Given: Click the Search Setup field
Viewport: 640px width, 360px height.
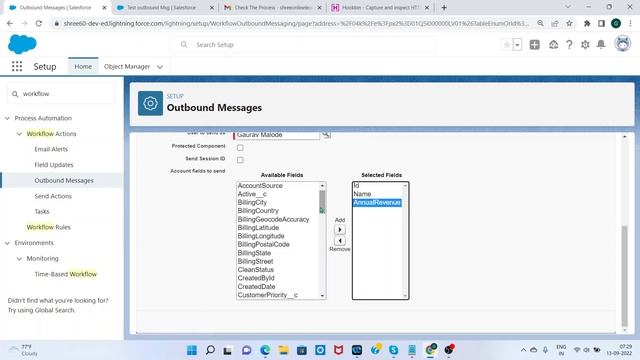Looking at the screenshot, I should coord(303,44).
